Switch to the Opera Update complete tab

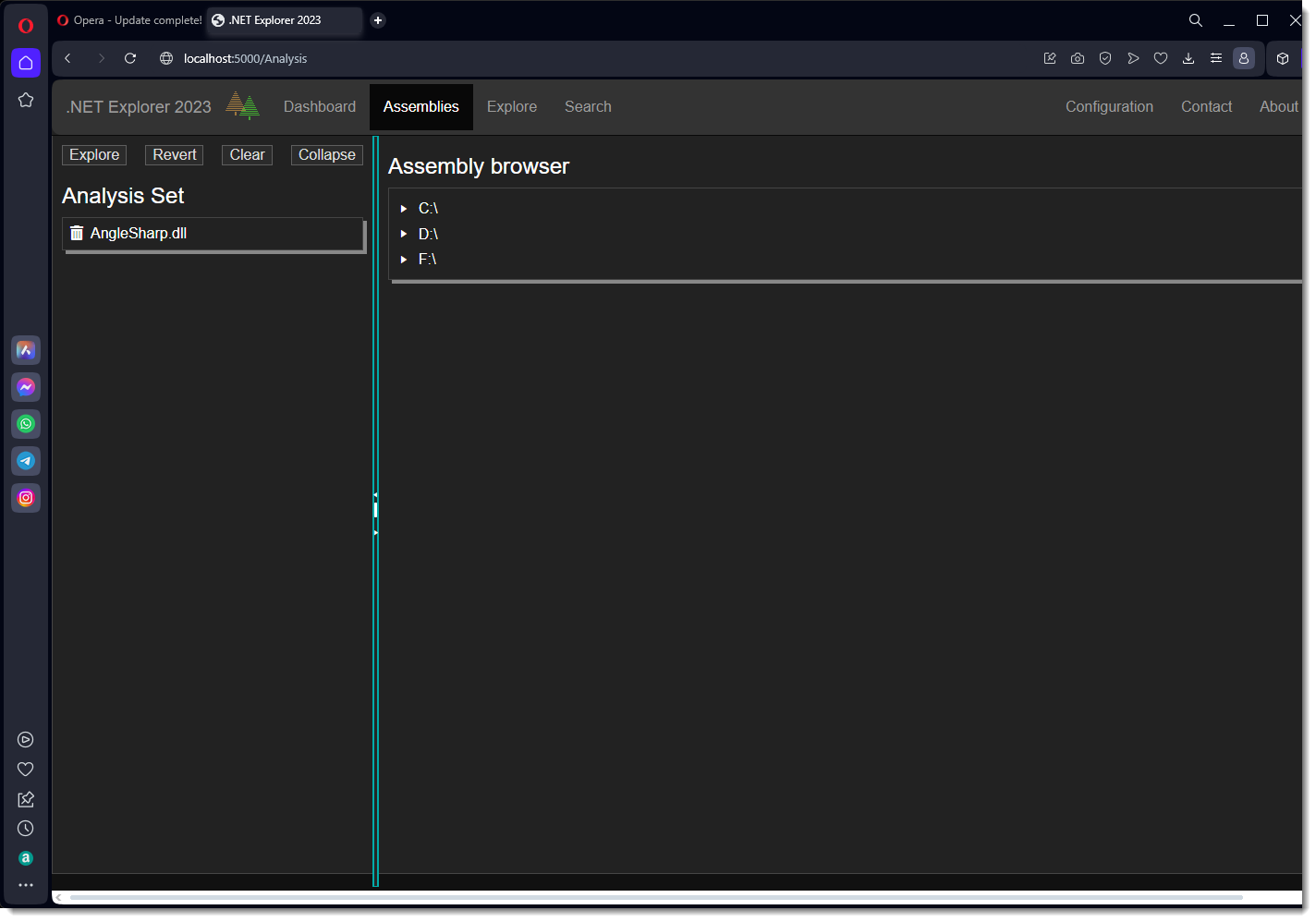point(129,20)
